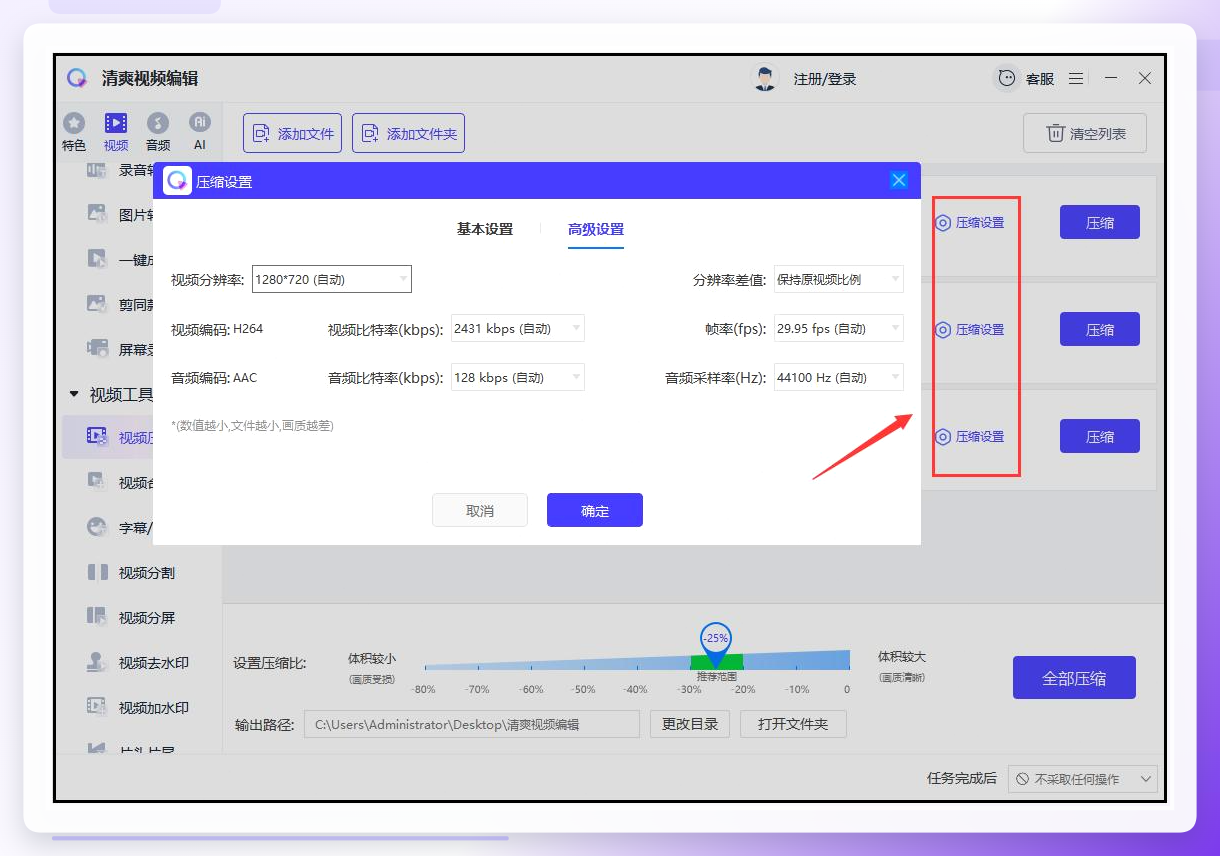Open the 任务完成后 action dropdown

coord(1082,779)
